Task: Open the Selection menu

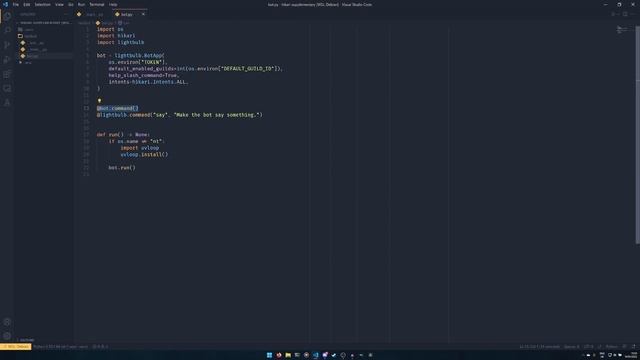Action: [42, 4]
